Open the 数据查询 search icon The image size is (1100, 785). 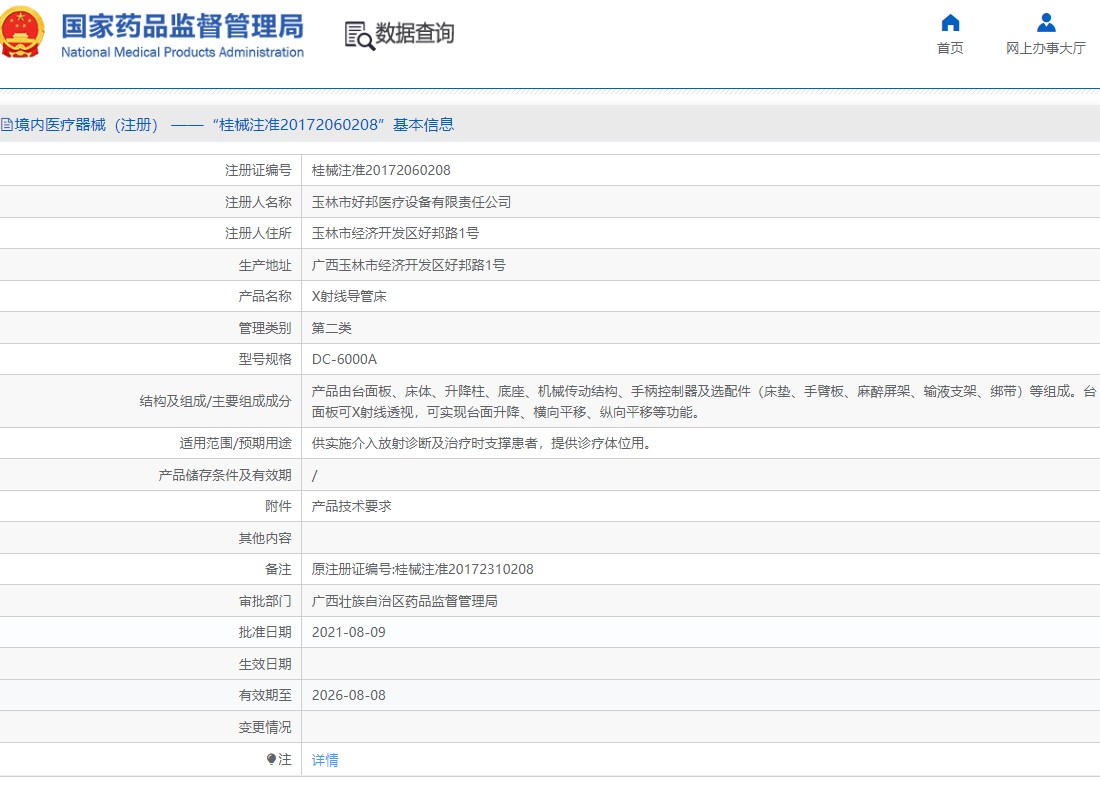[x=359, y=35]
